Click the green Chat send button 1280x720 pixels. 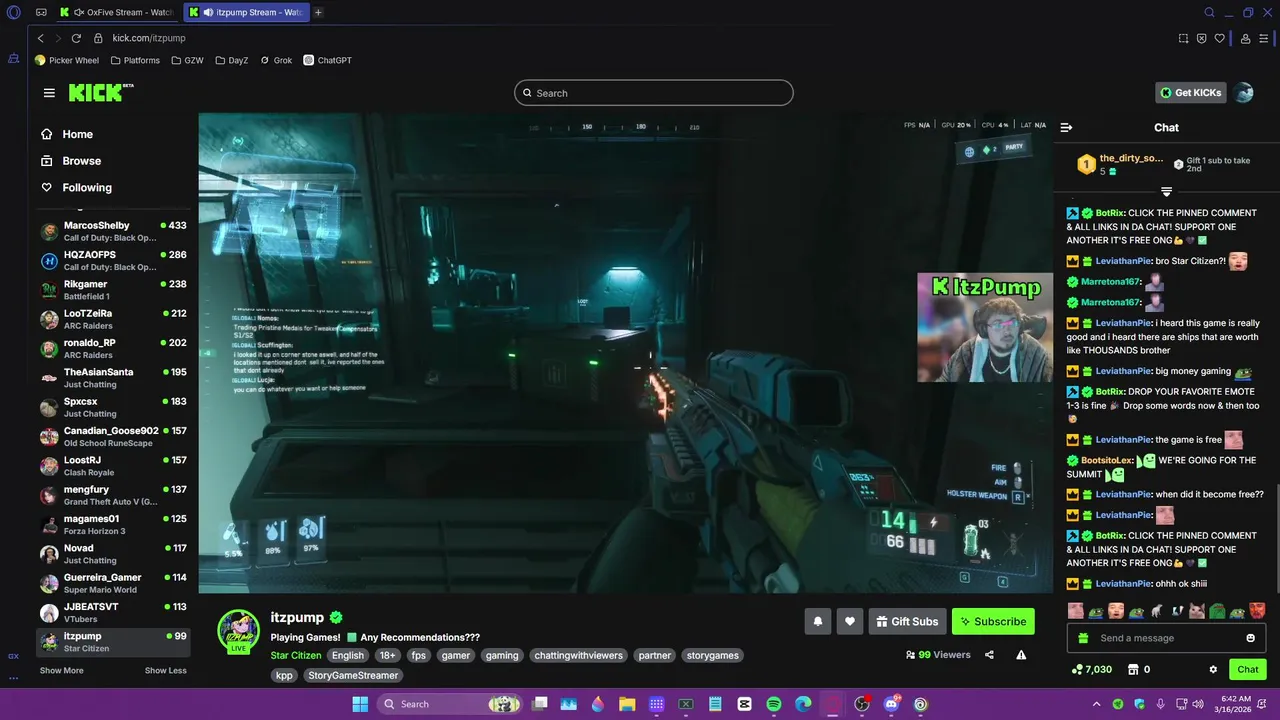click(x=1247, y=669)
